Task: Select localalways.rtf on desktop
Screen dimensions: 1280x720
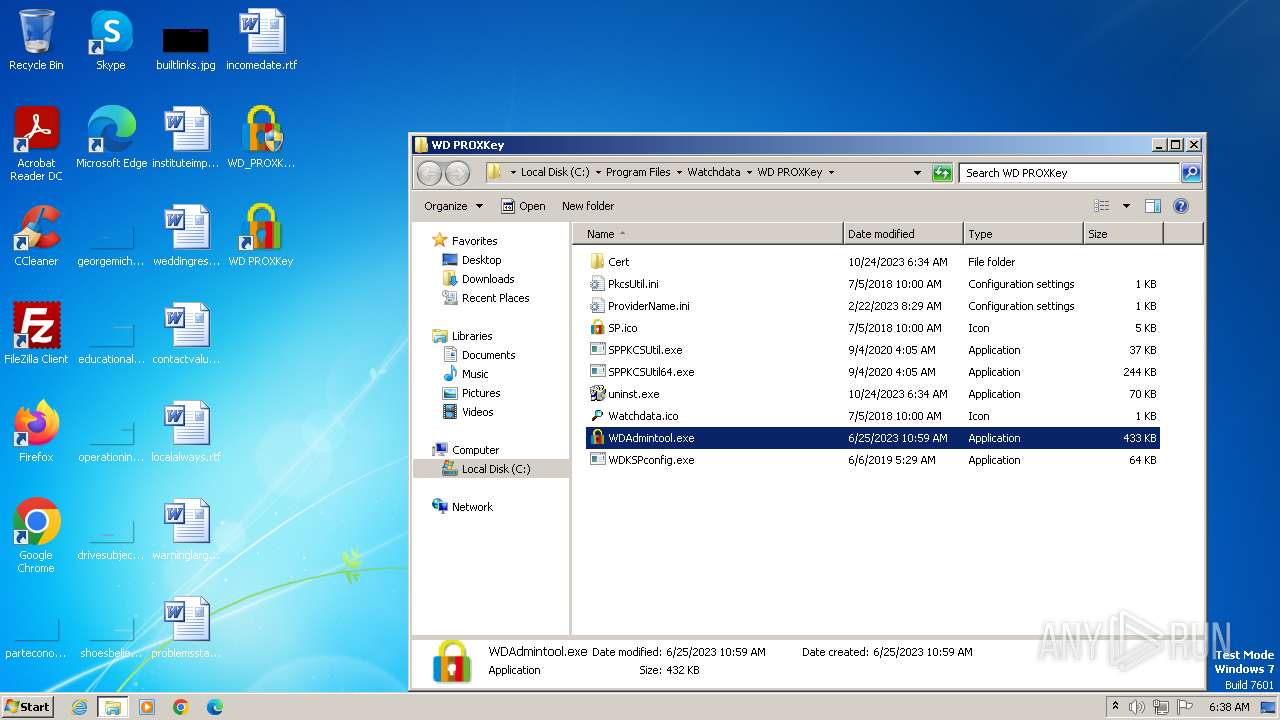Action: [186, 432]
